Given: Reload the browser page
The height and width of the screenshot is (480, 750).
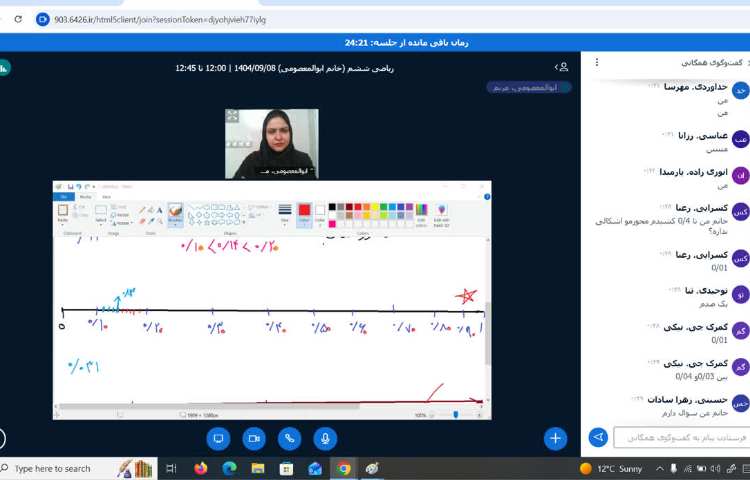Looking at the screenshot, I should pos(18,20).
